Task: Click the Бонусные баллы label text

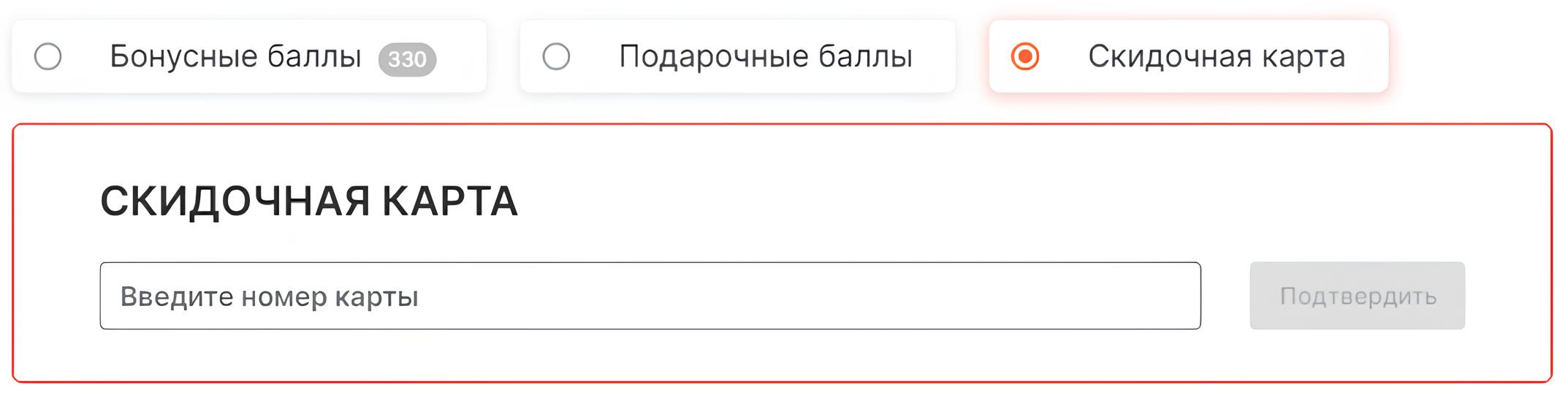Action: click(235, 56)
